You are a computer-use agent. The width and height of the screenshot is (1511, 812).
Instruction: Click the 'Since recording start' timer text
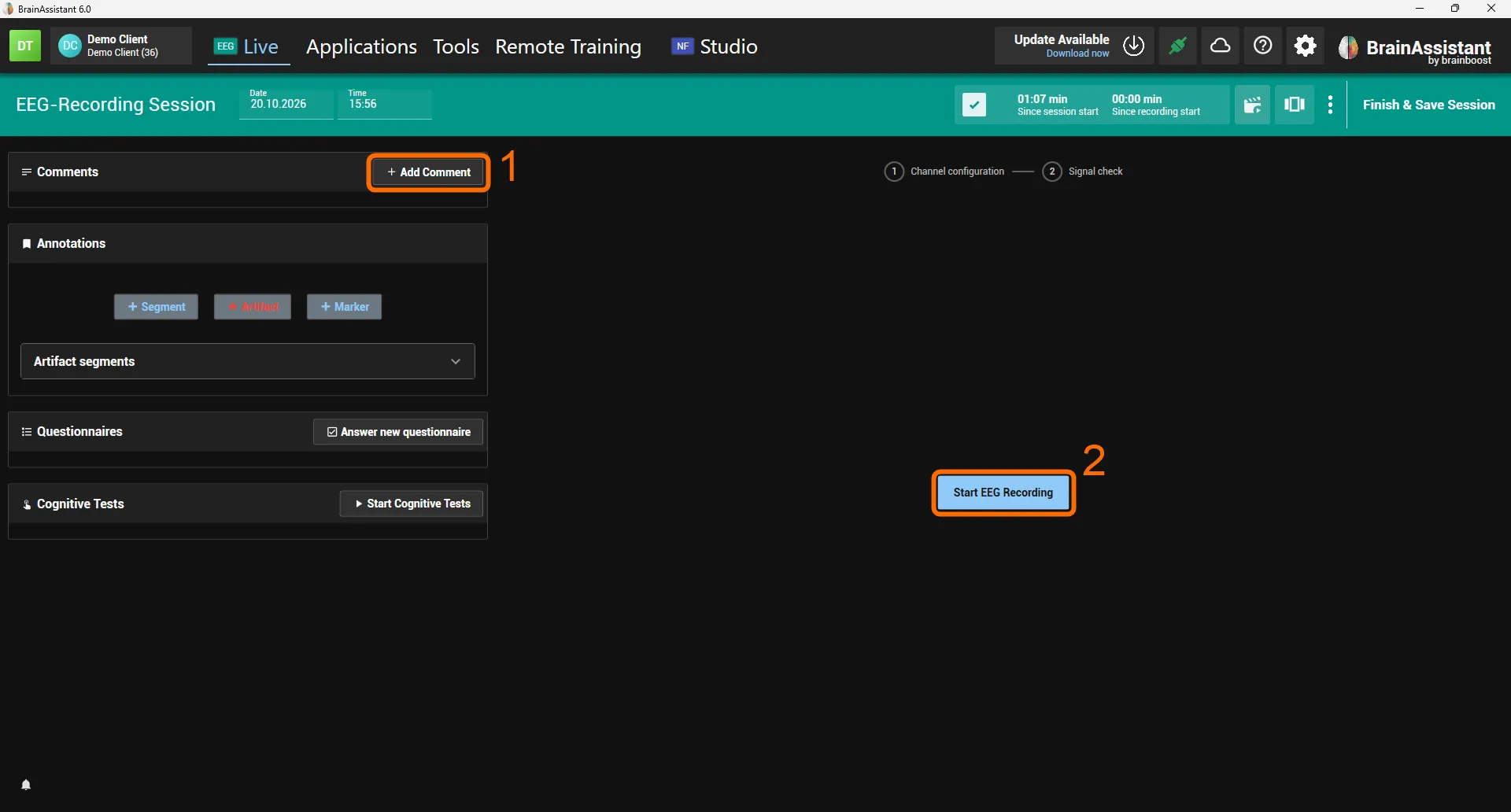(x=1156, y=112)
